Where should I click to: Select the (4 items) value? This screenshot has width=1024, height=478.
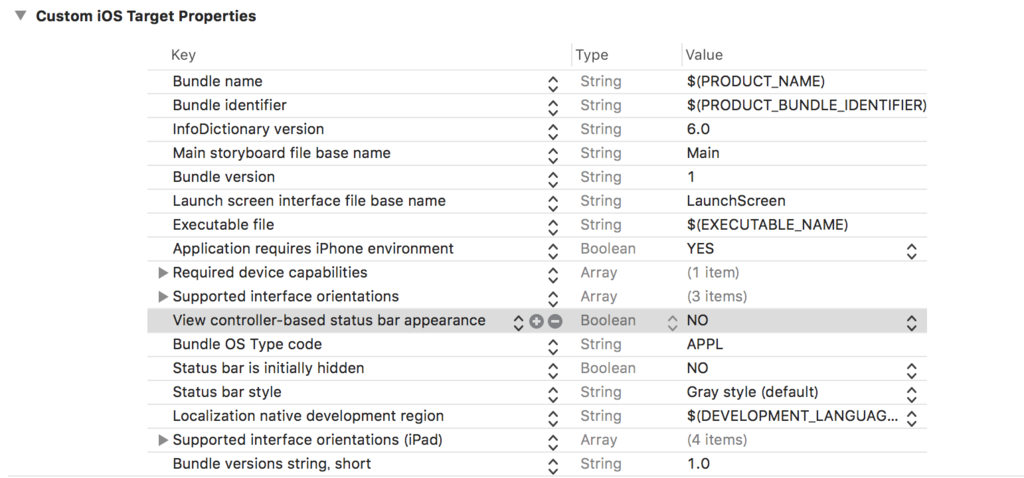pos(717,440)
